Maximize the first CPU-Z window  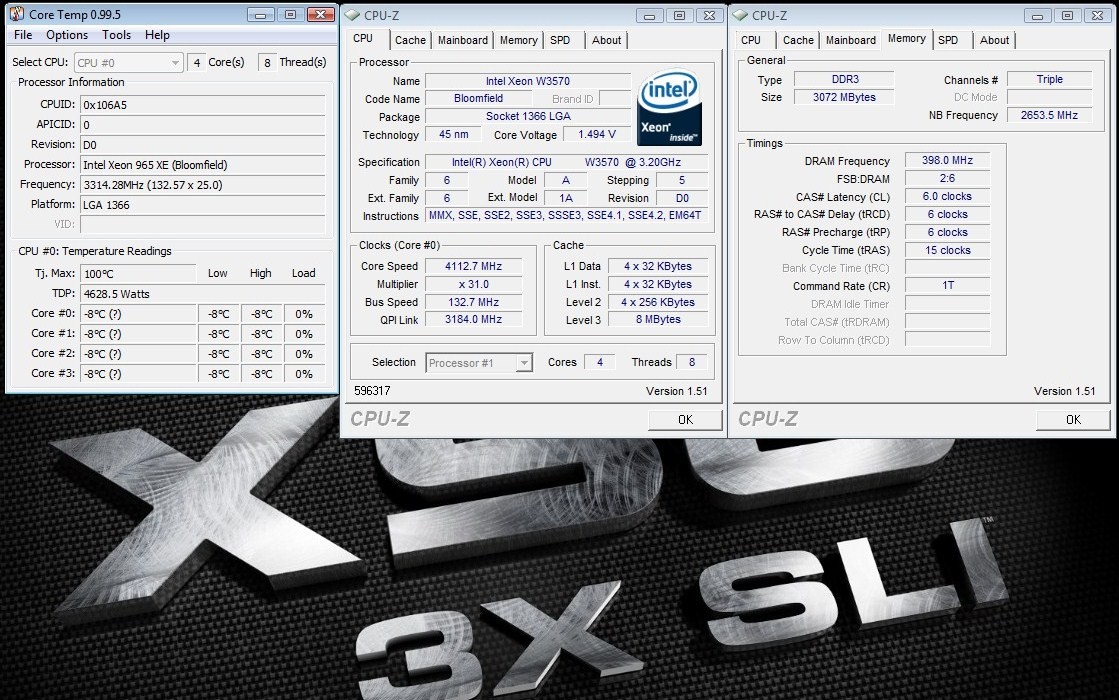coord(679,15)
